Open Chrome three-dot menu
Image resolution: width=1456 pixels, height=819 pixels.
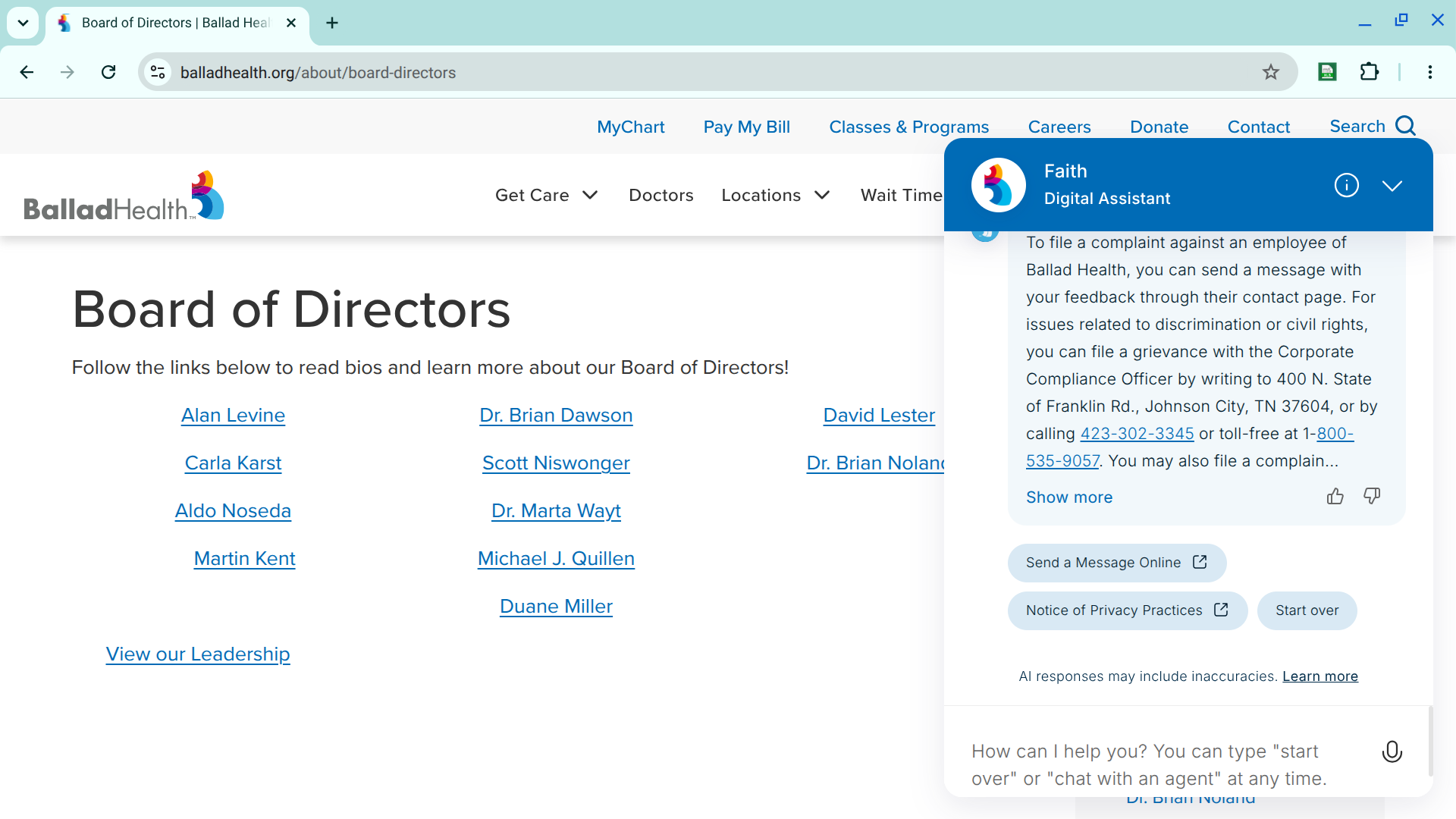click(1430, 72)
